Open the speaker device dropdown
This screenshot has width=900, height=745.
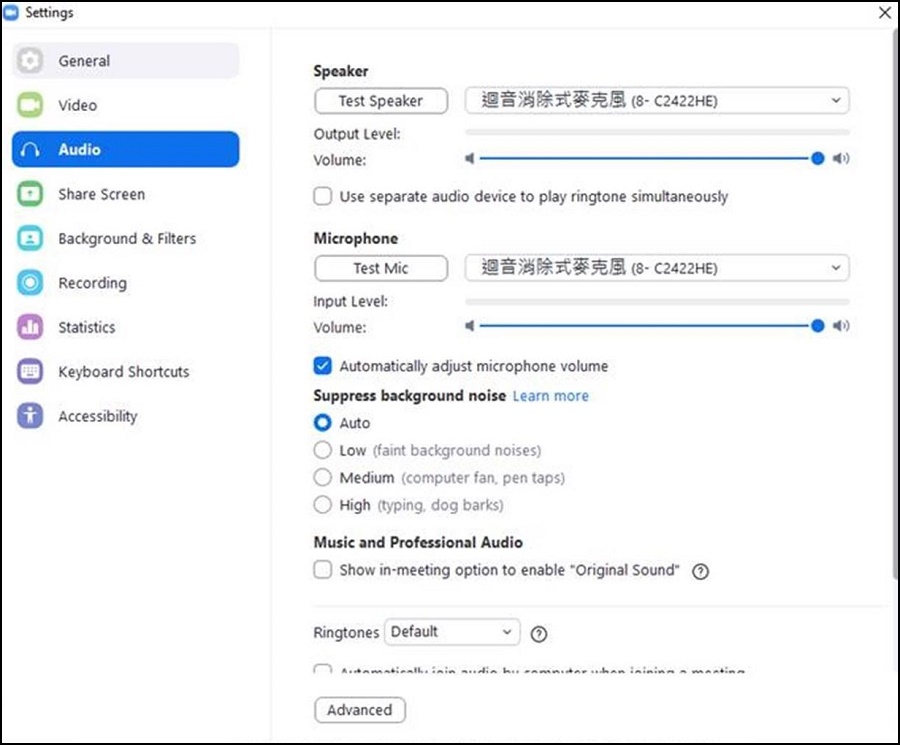836,100
